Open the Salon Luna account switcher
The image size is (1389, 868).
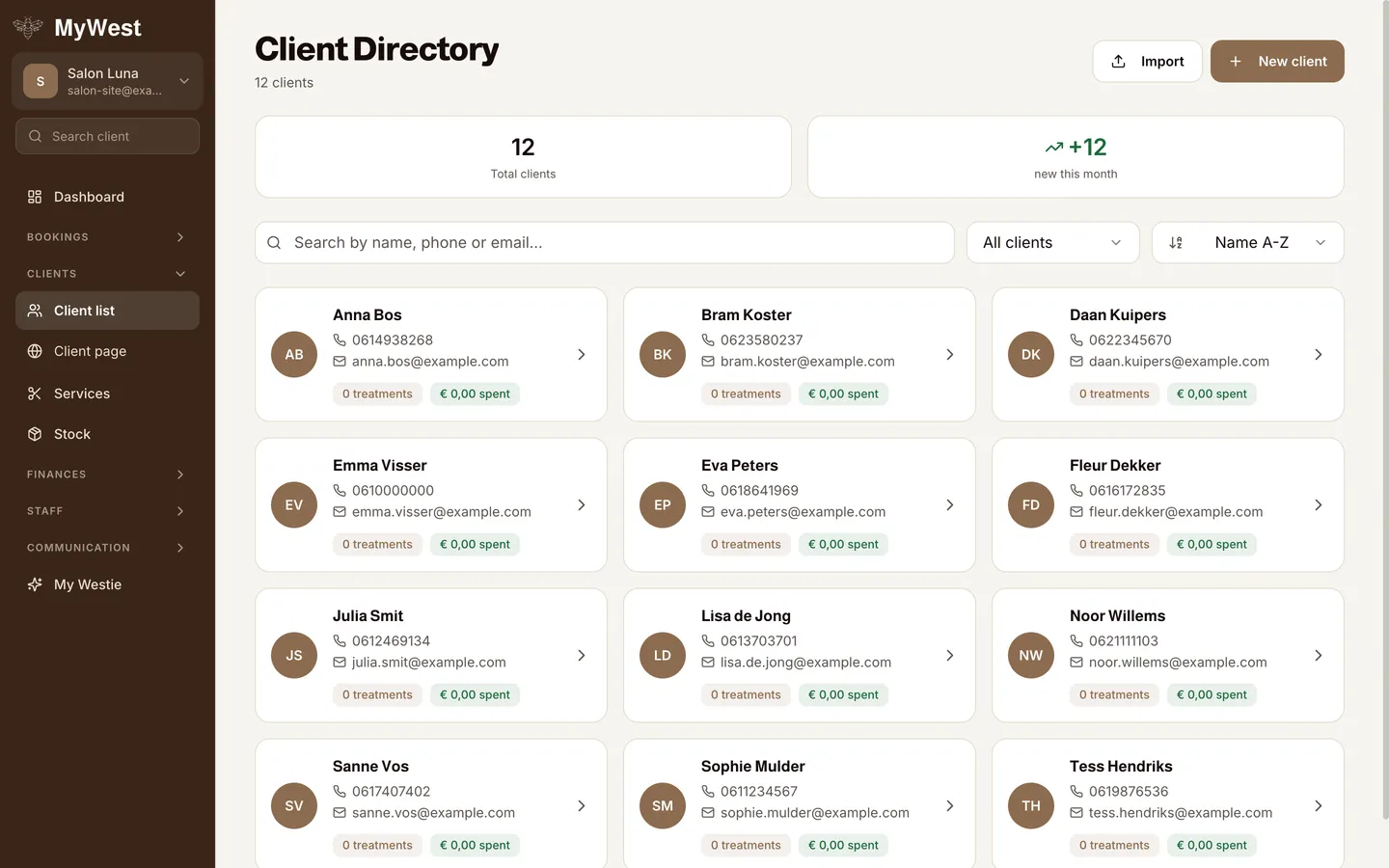pos(107,81)
